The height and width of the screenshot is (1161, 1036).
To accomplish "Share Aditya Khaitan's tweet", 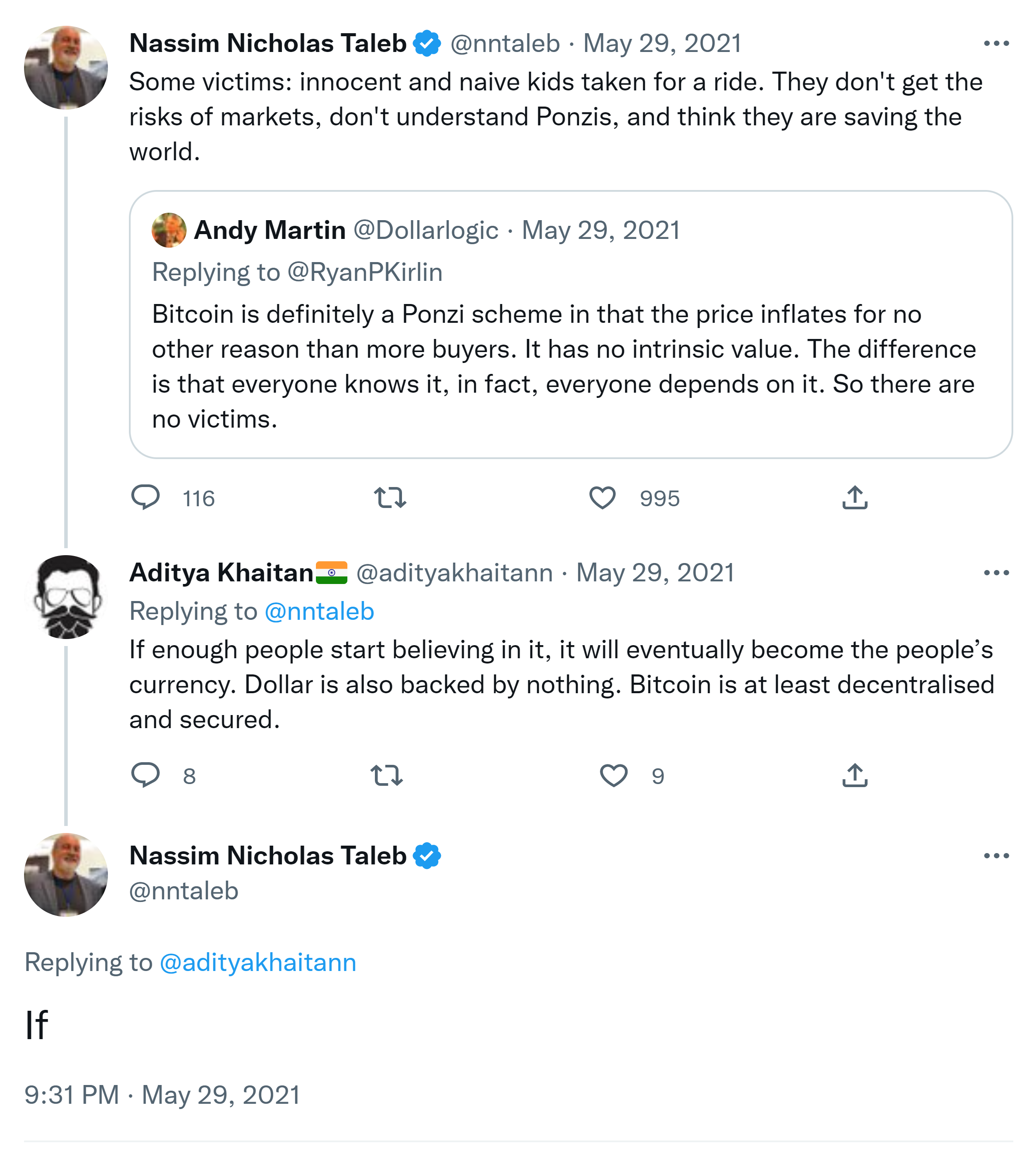I will click(854, 775).
